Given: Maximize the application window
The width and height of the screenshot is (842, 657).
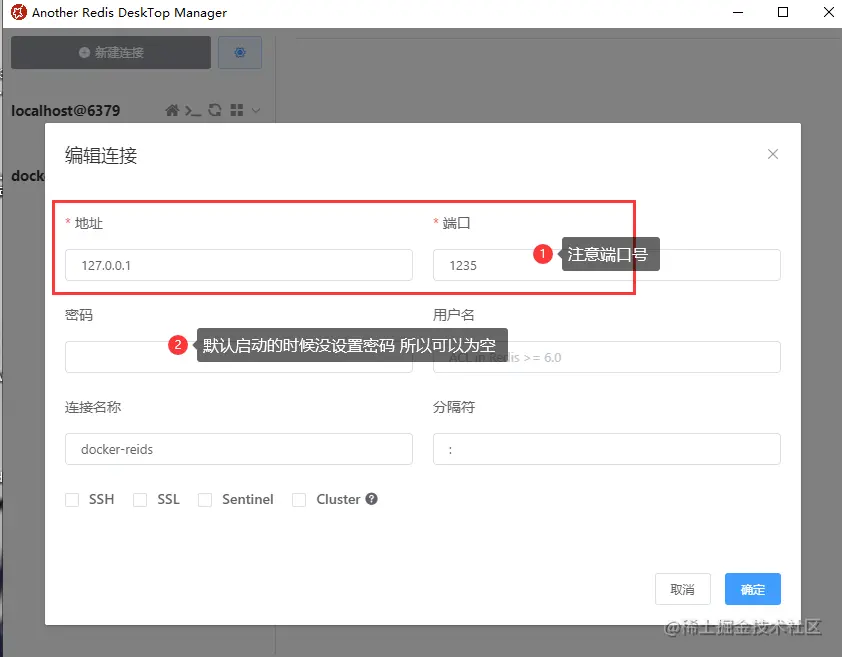Looking at the screenshot, I should (x=783, y=12).
